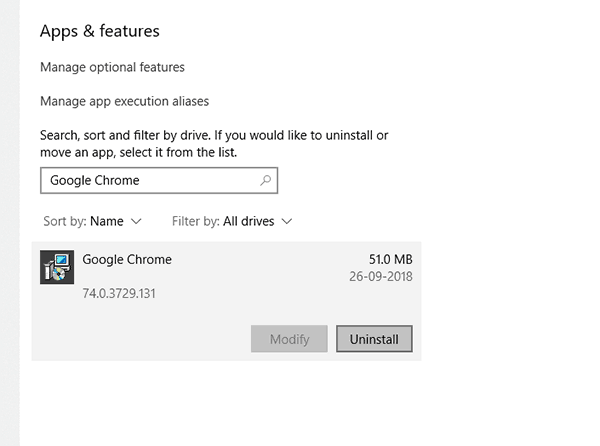This screenshot has height=446, width=600.
Task: Open Manage app execution aliases link
Action: [x=125, y=101]
